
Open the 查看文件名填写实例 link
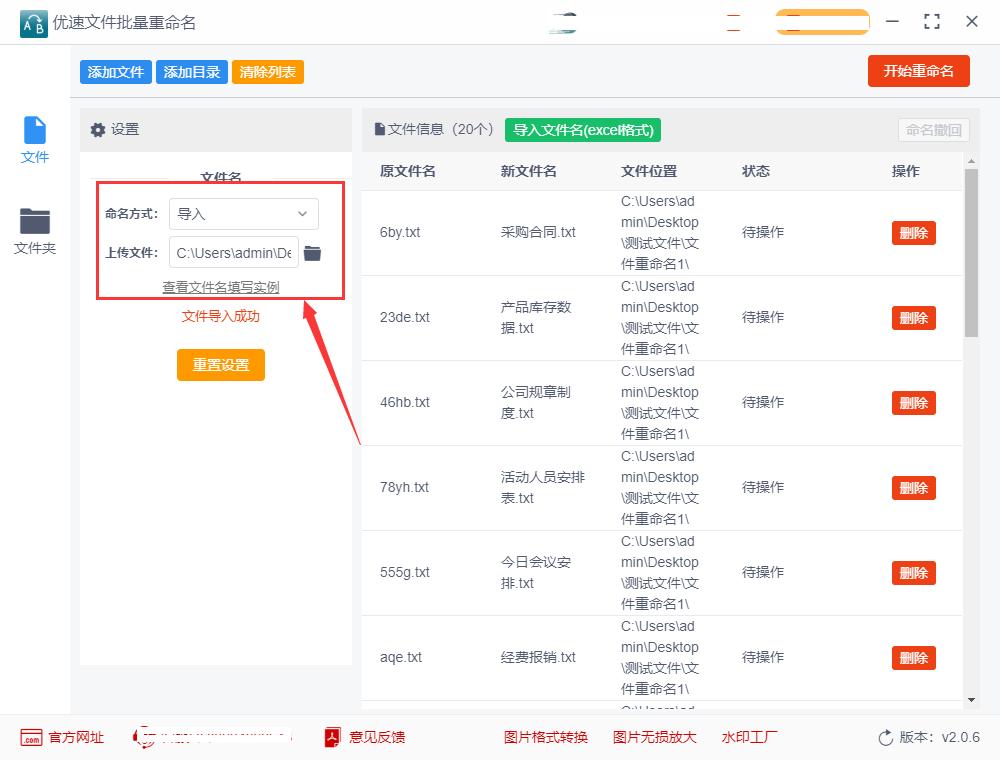[220, 287]
